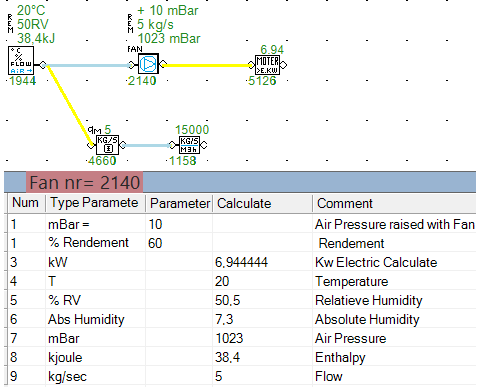The height and width of the screenshot is (391, 478).
Task: Click the 'Parameter' column header
Action: click(x=180, y=203)
